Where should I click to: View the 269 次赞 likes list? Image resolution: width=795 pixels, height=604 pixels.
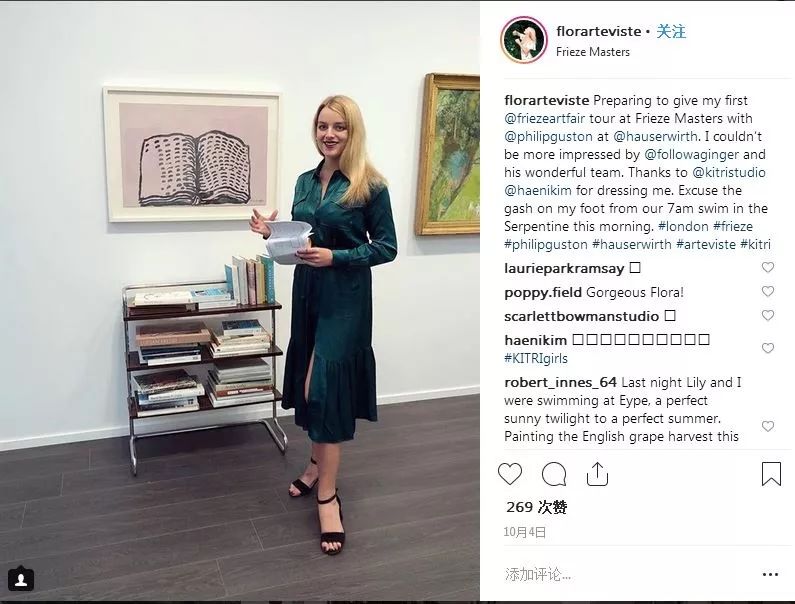pyautogui.click(x=536, y=507)
